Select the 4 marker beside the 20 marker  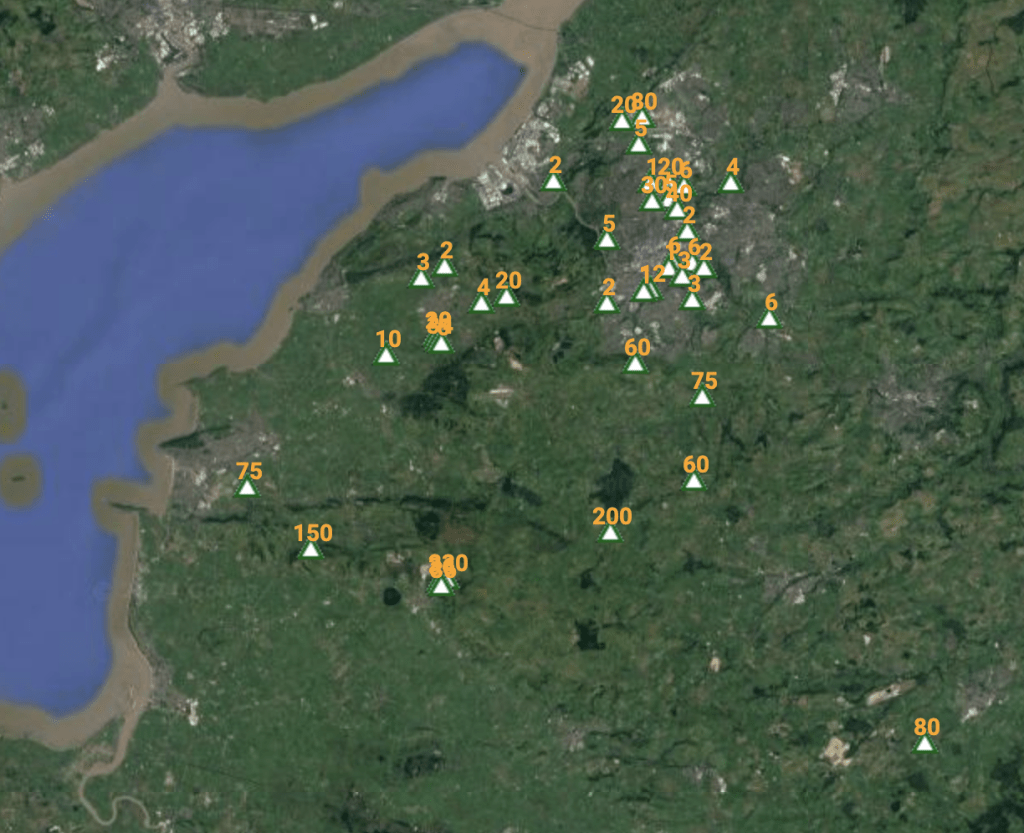481,304
